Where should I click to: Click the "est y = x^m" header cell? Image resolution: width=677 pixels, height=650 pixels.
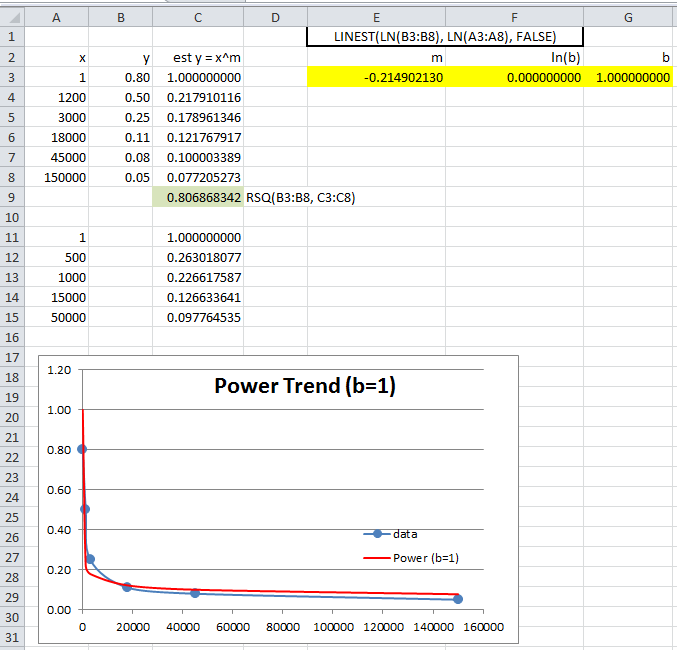tap(197, 57)
